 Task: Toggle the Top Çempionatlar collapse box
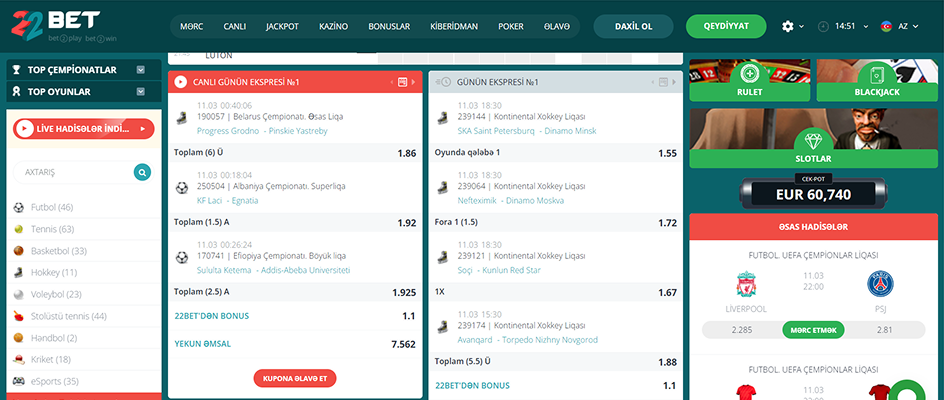click(x=141, y=70)
